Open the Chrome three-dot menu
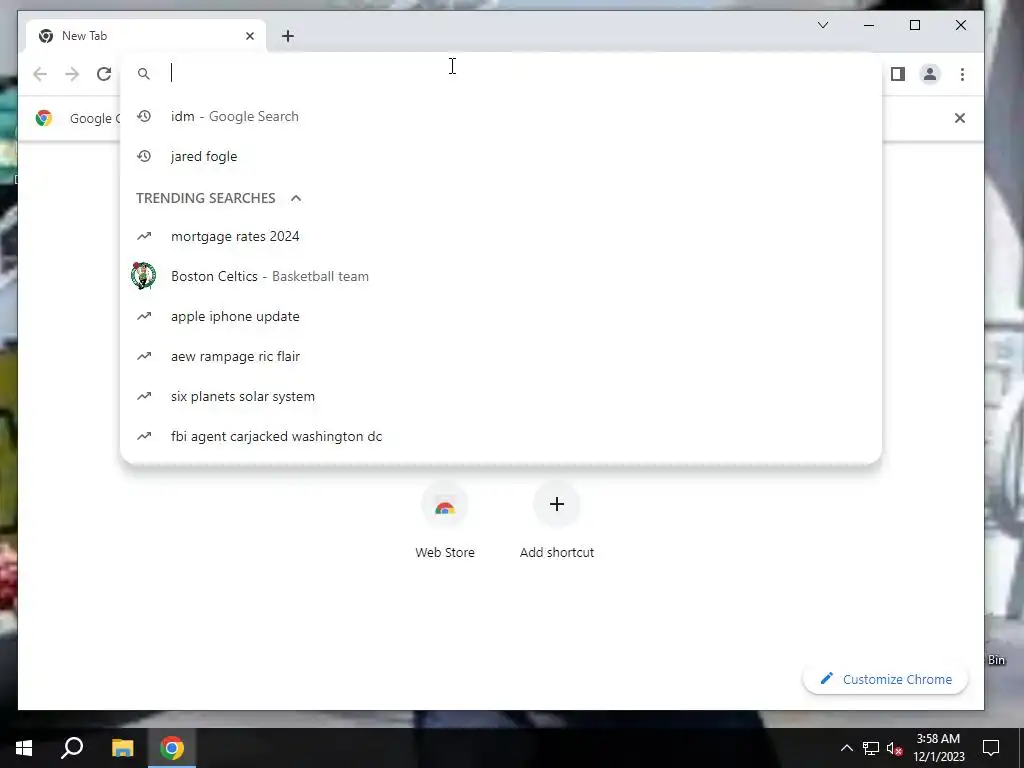The width and height of the screenshot is (1024, 768). [x=962, y=74]
